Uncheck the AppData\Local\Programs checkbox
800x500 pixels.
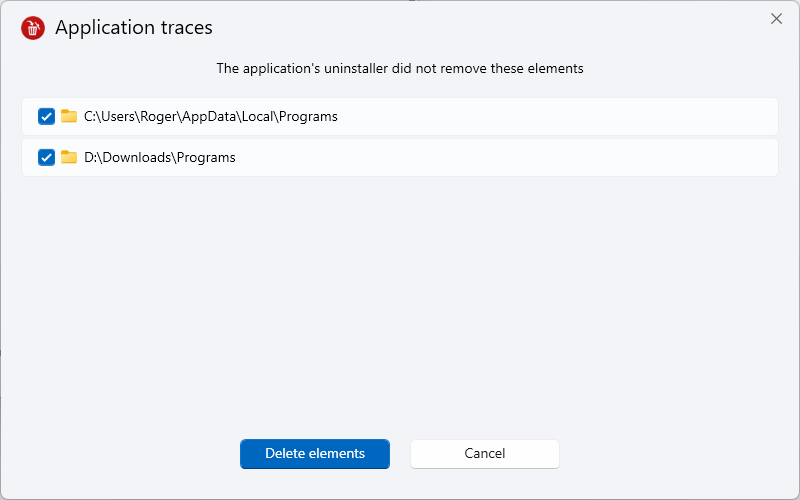tap(46, 116)
